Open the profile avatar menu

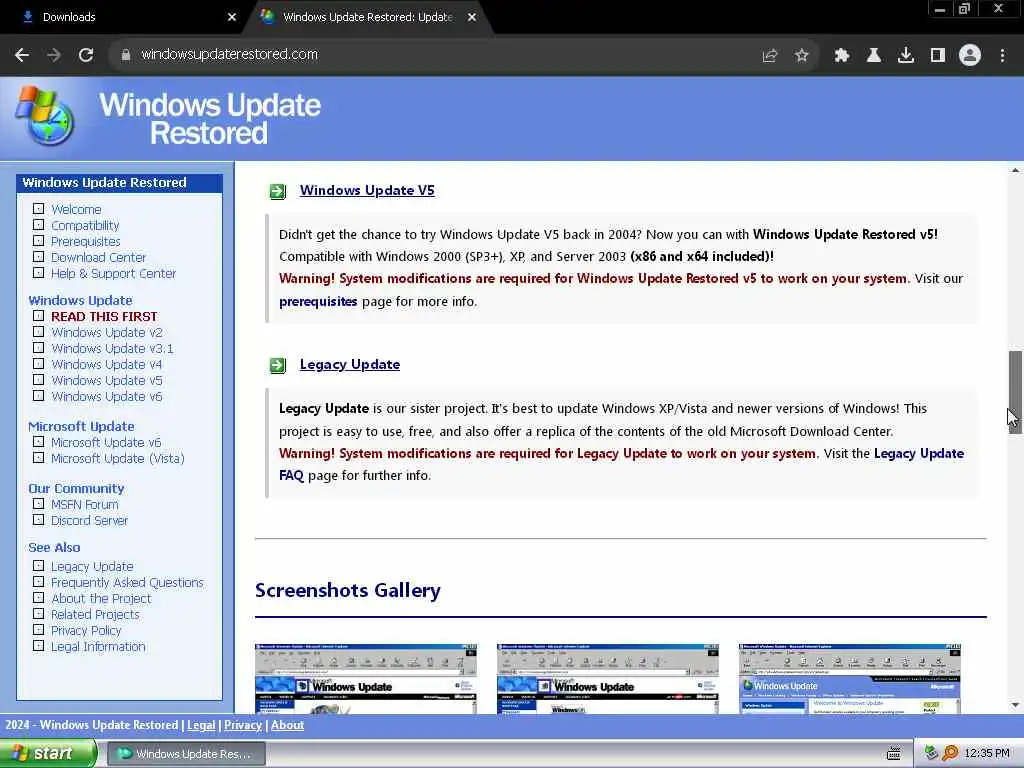point(970,55)
